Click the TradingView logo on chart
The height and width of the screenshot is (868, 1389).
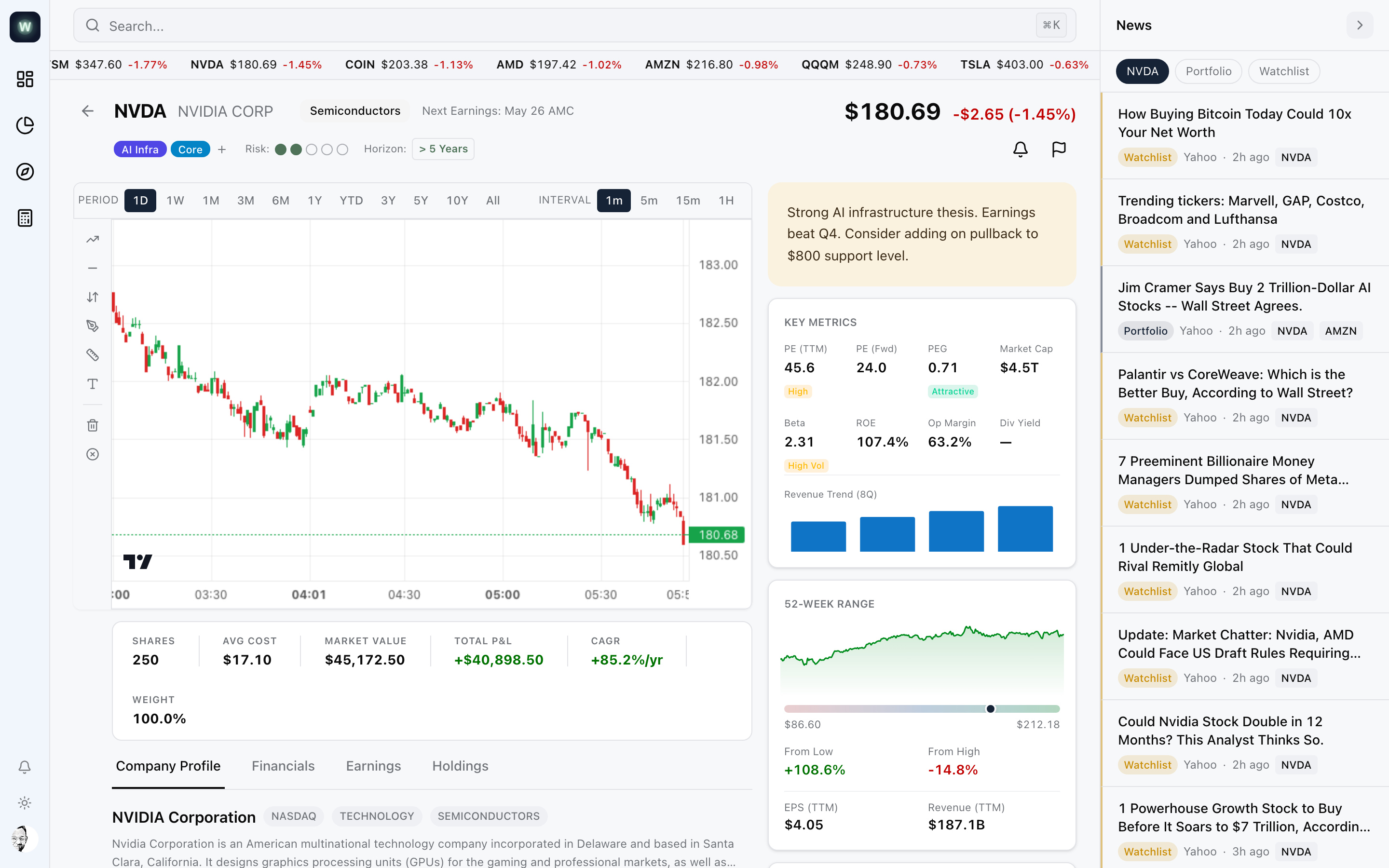[138, 561]
